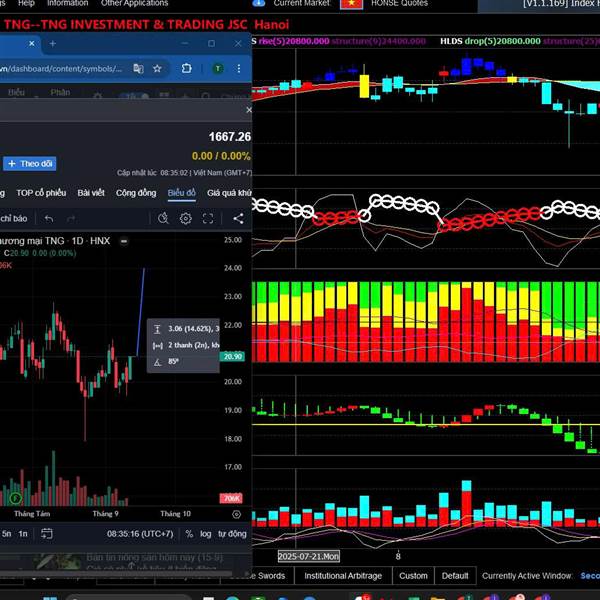
Task: Click the HLDS drop(5)20800.000 label
Action: point(490,41)
